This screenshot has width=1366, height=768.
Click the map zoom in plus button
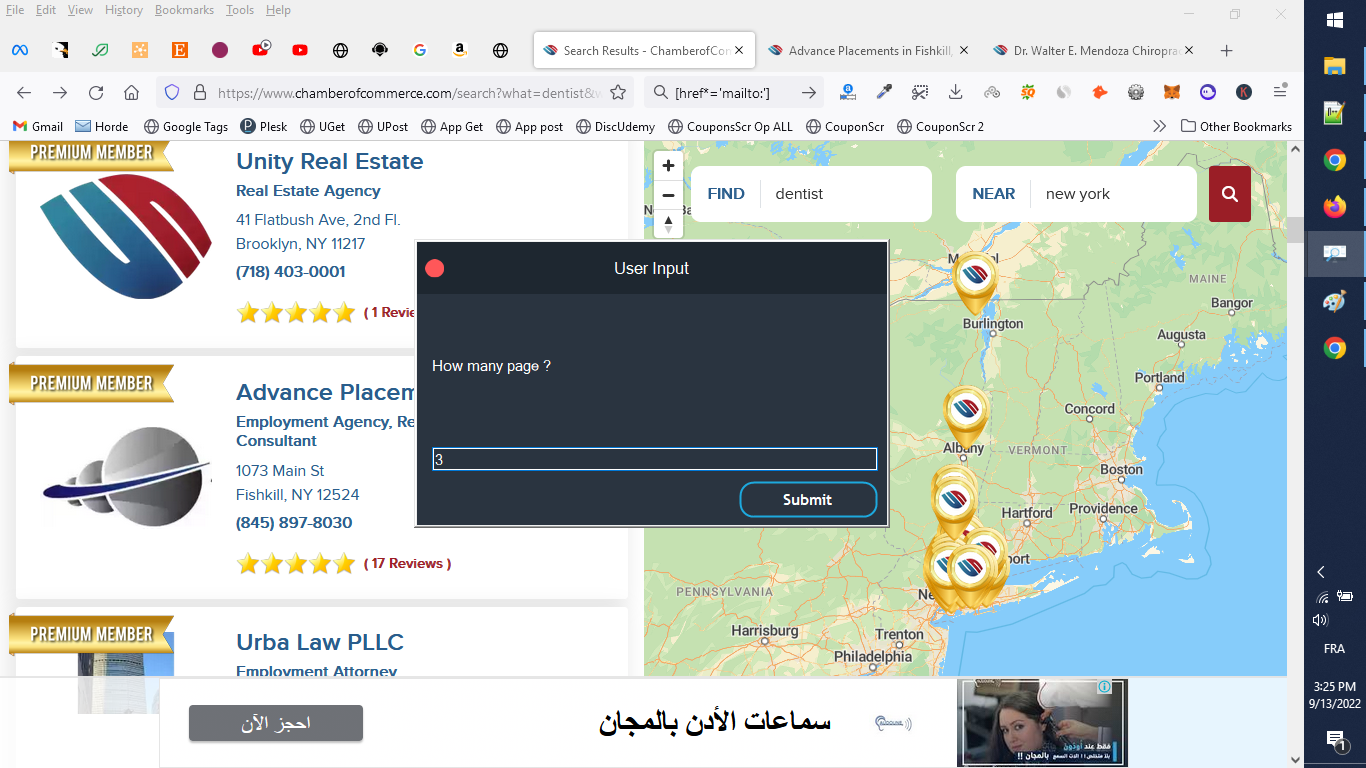point(668,166)
